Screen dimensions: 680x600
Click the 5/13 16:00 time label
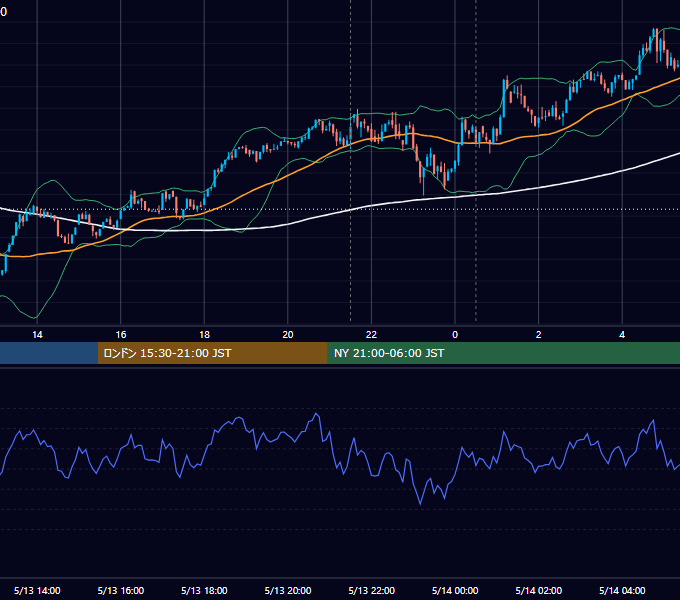(121, 590)
